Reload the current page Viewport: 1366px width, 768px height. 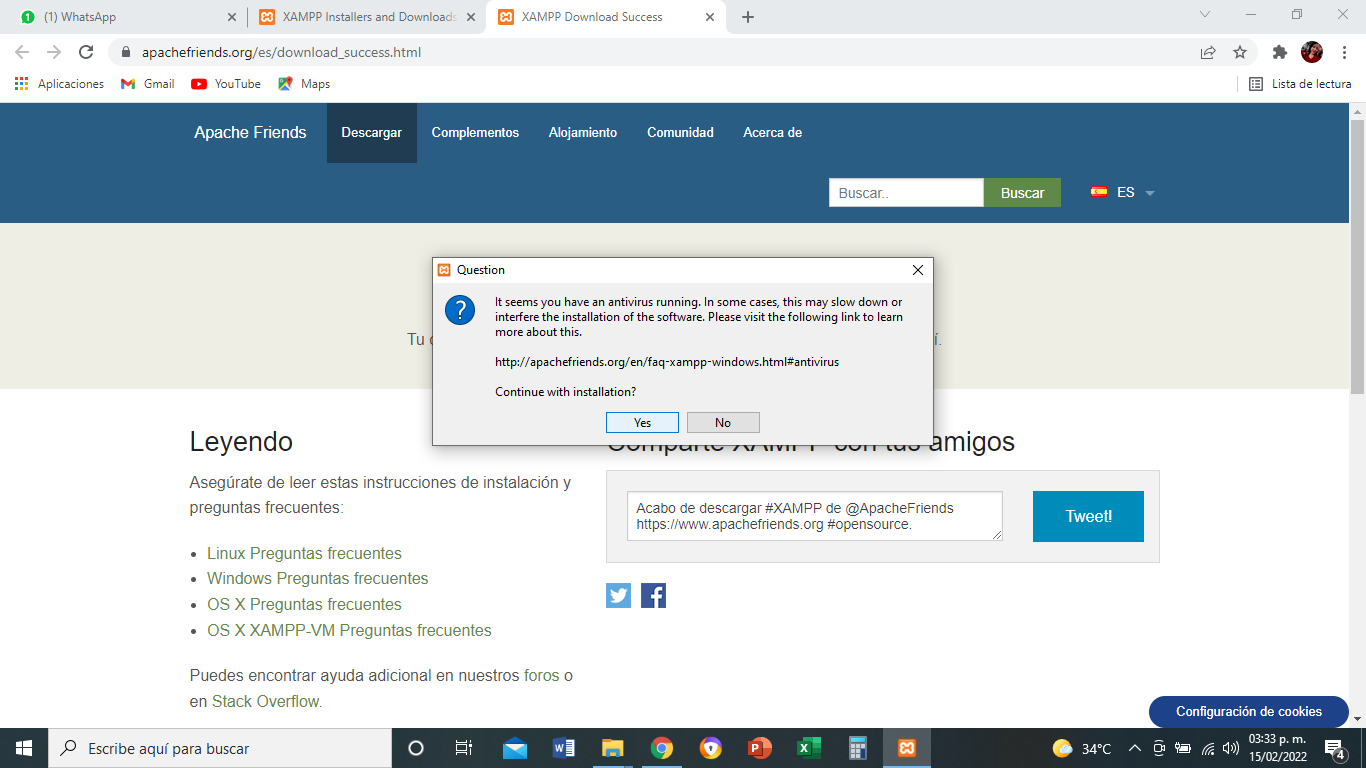coord(86,52)
